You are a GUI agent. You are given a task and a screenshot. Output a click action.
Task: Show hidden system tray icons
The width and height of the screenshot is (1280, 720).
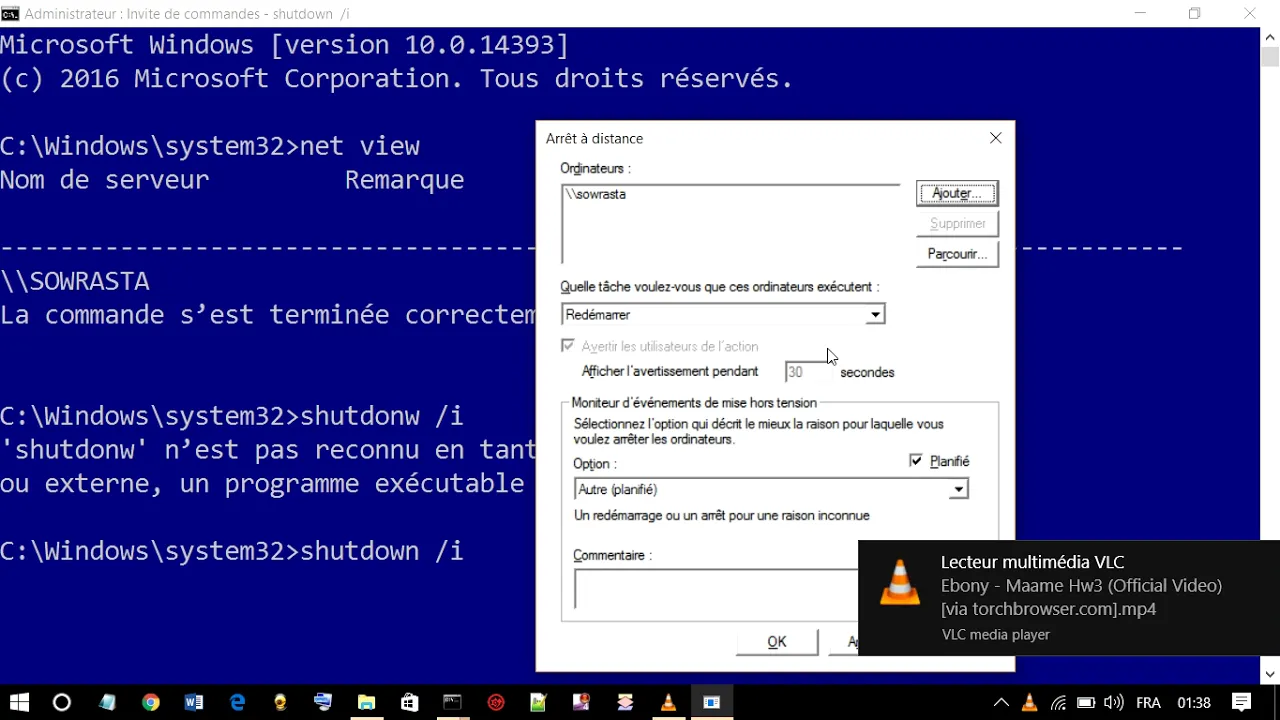(x=1001, y=703)
